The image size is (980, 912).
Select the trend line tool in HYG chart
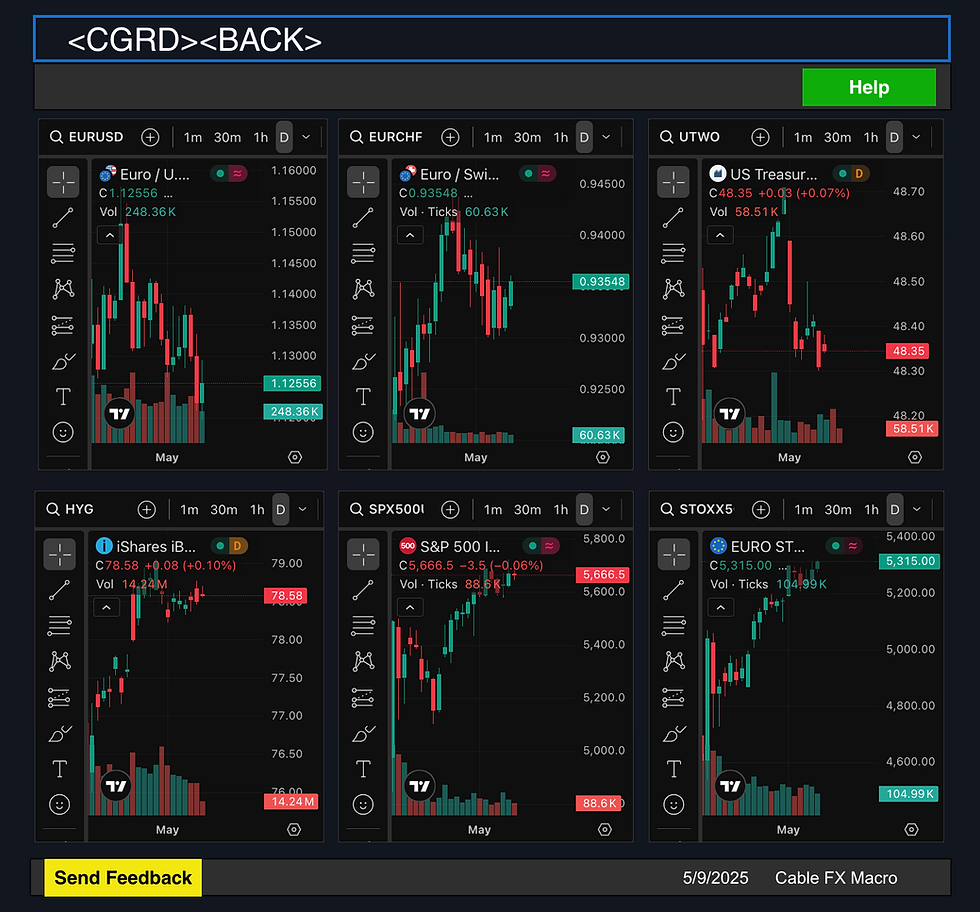(59, 590)
